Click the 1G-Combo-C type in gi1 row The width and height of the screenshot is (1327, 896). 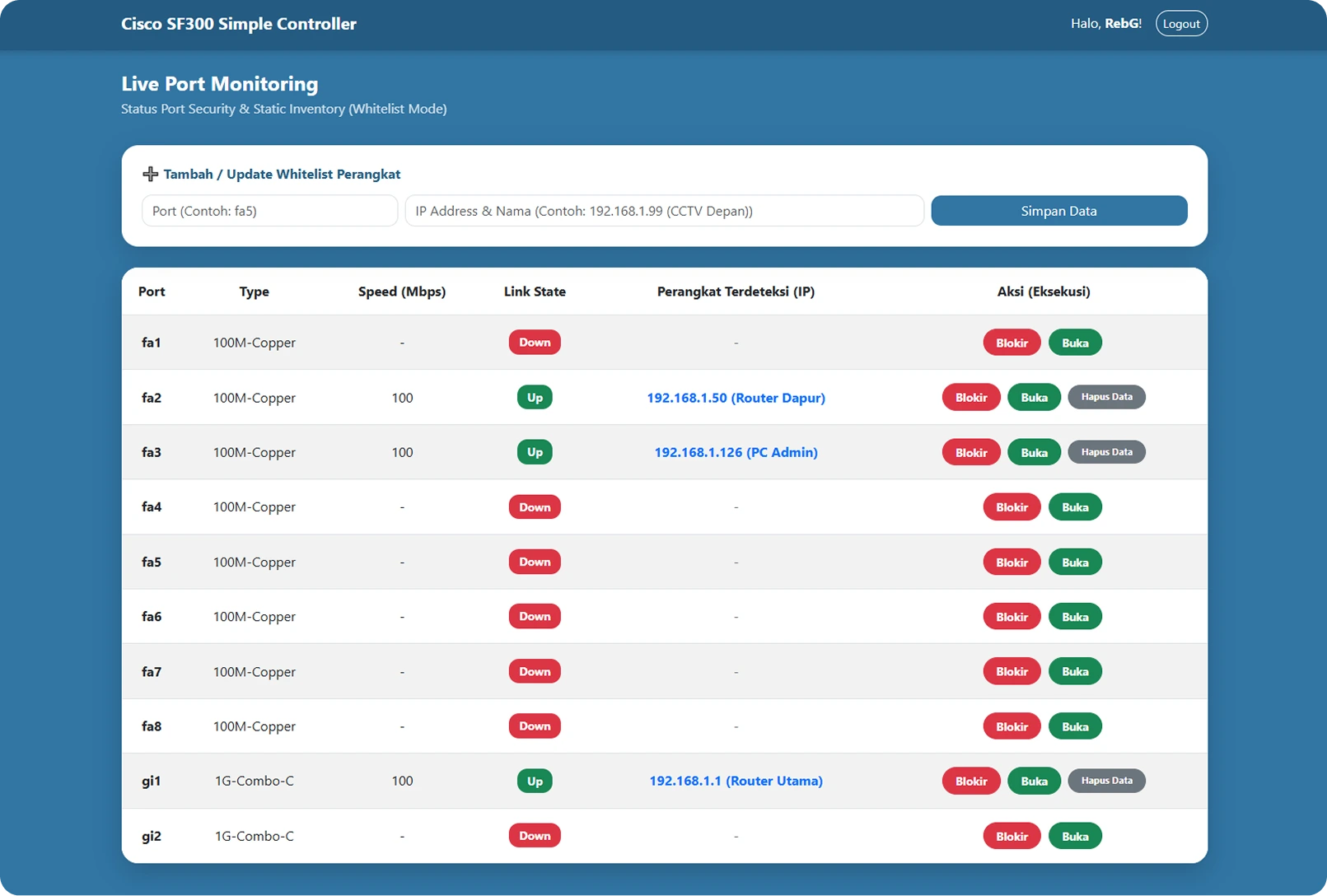tap(254, 781)
